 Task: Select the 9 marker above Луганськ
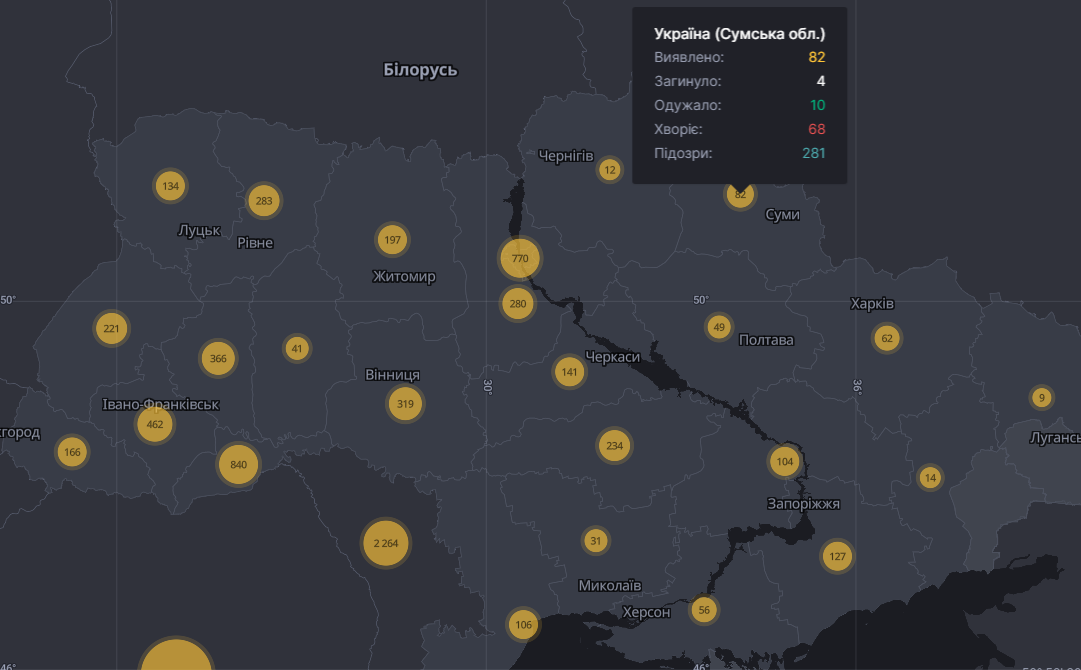1041,397
